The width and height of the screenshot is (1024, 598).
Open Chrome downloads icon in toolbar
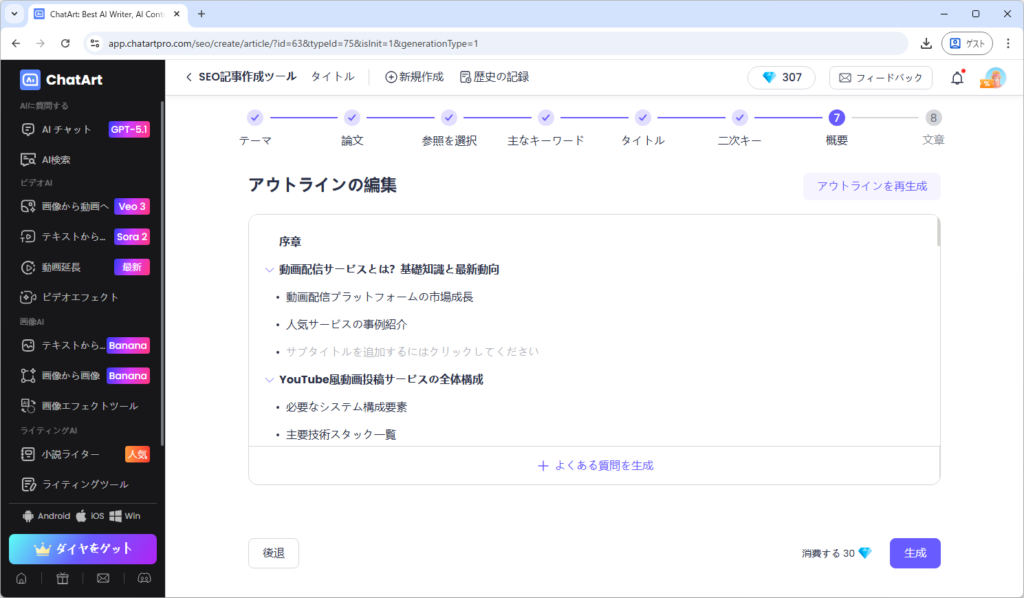click(926, 43)
